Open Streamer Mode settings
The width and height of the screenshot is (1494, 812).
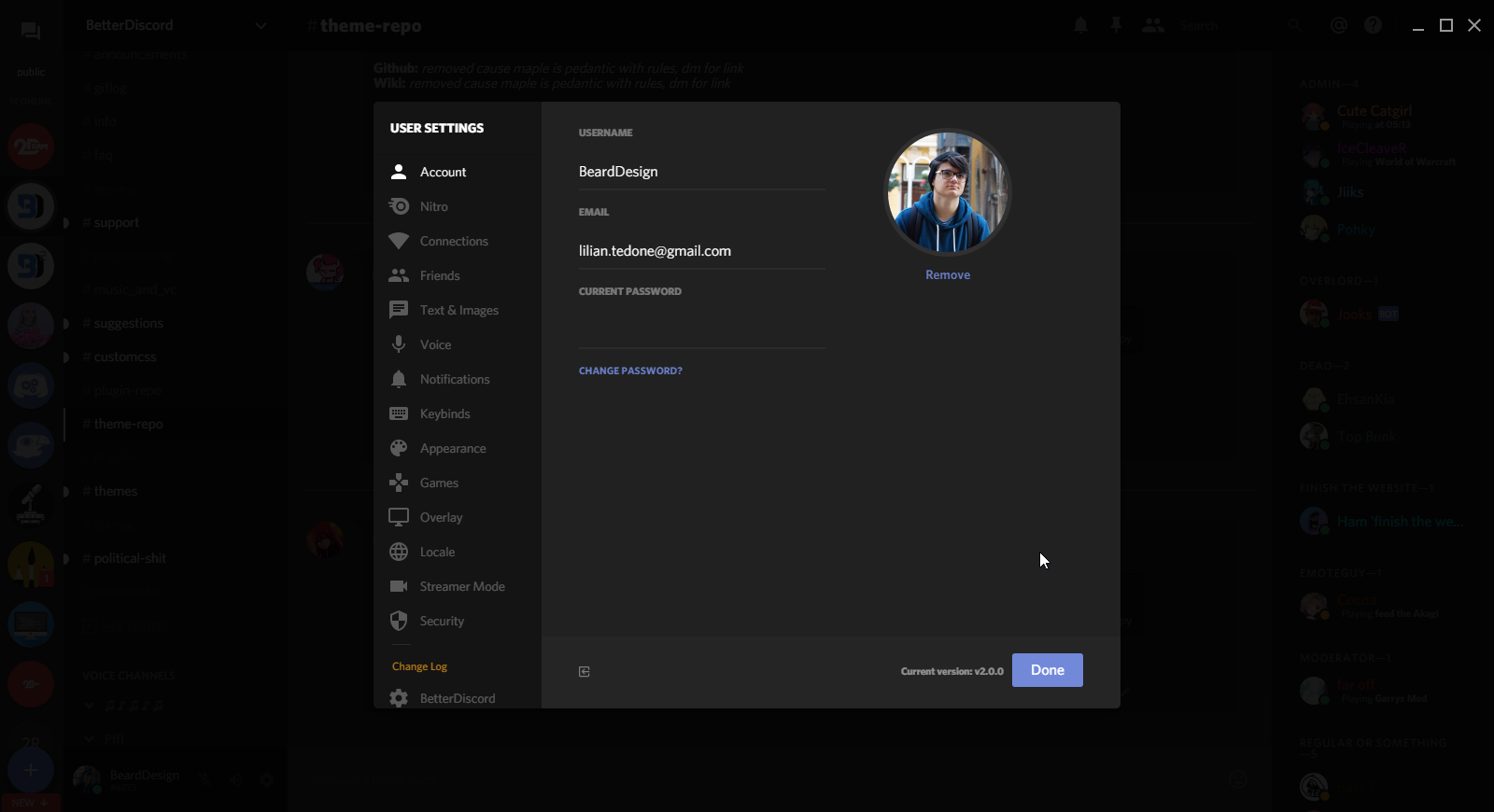point(458,586)
